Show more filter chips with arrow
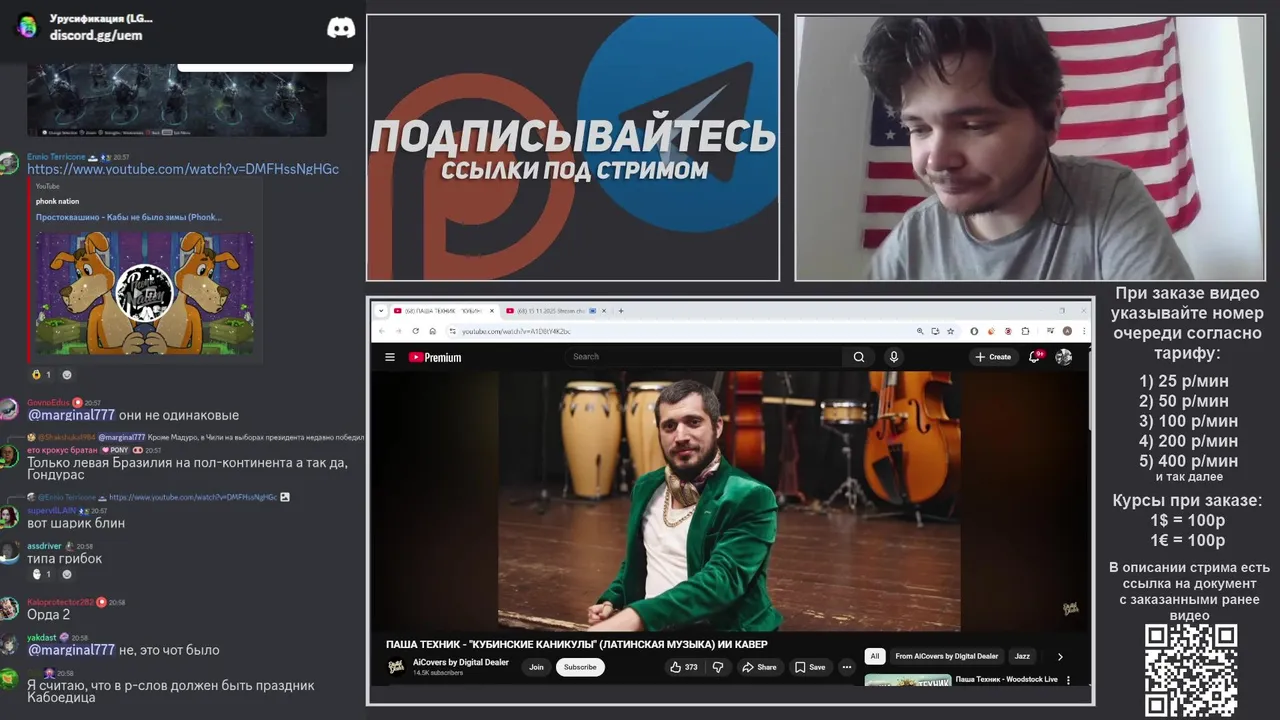 [1060, 656]
